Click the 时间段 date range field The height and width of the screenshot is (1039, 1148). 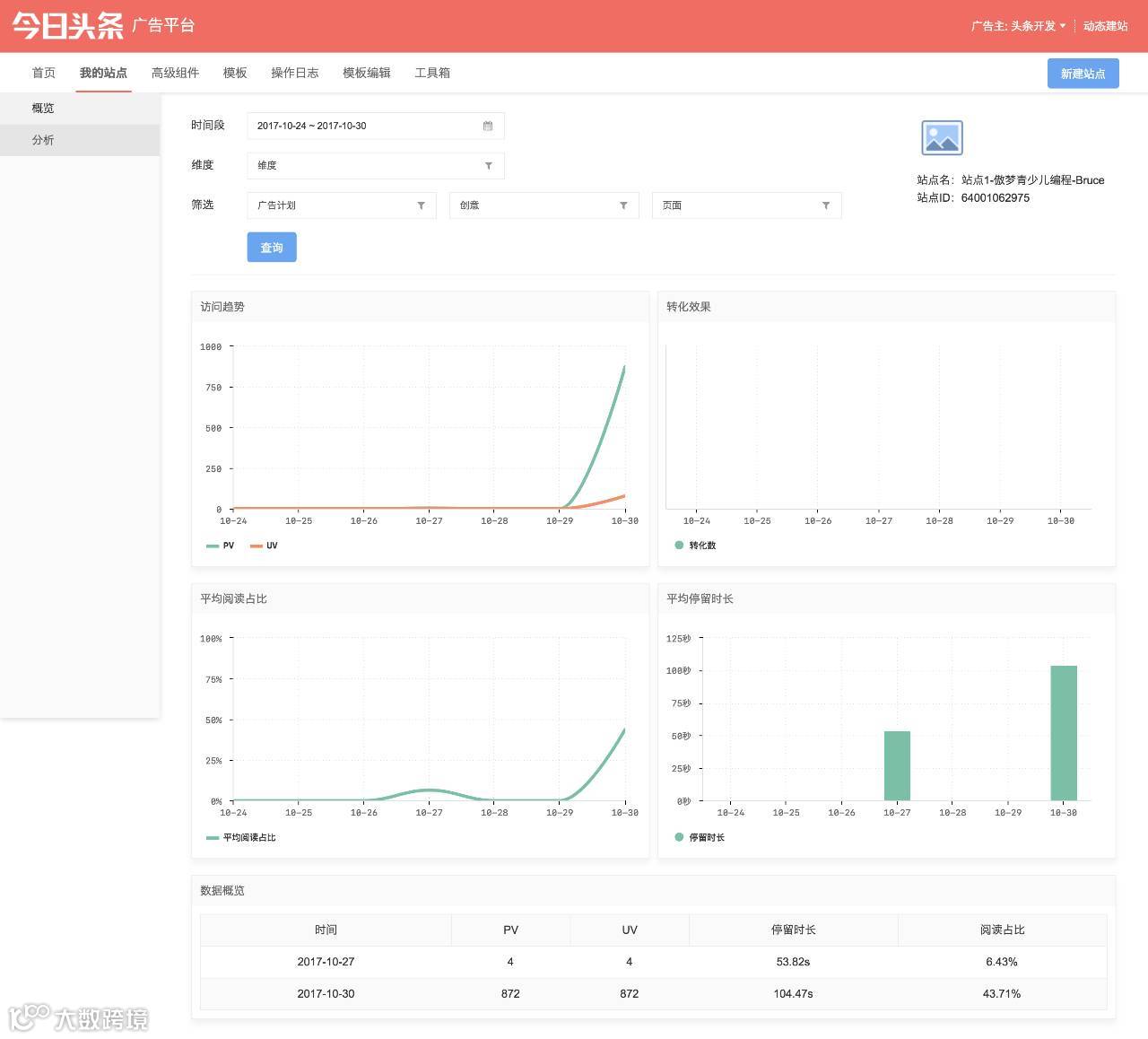[376, 126]
